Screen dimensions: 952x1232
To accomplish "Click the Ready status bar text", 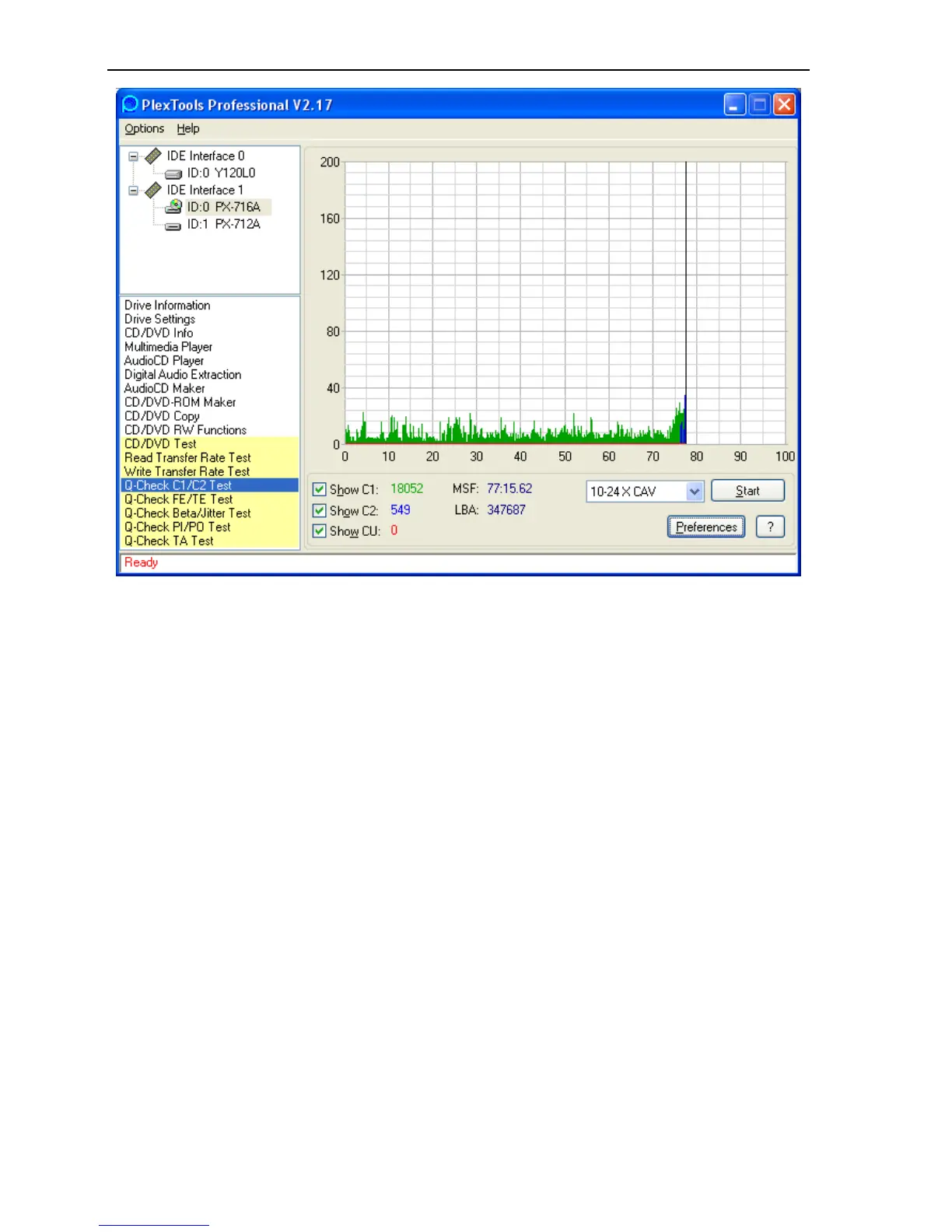I will pos(141,562).
